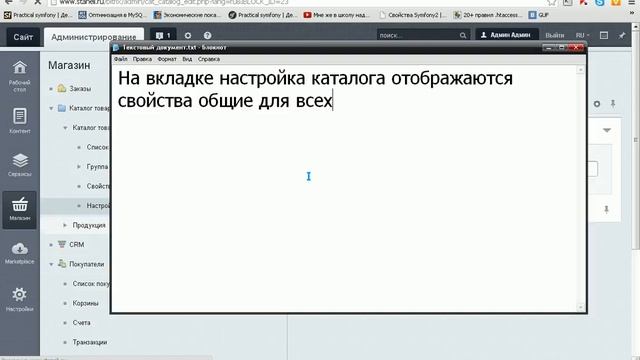Click the pin icon next to page gear
This screenshot has height=360, width=640.
coord(613,104)
